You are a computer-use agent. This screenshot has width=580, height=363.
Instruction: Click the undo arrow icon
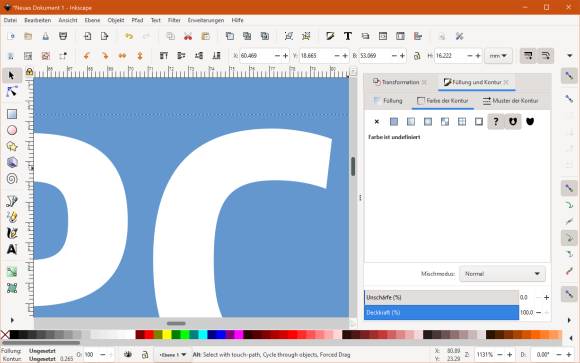pos(129,36)
